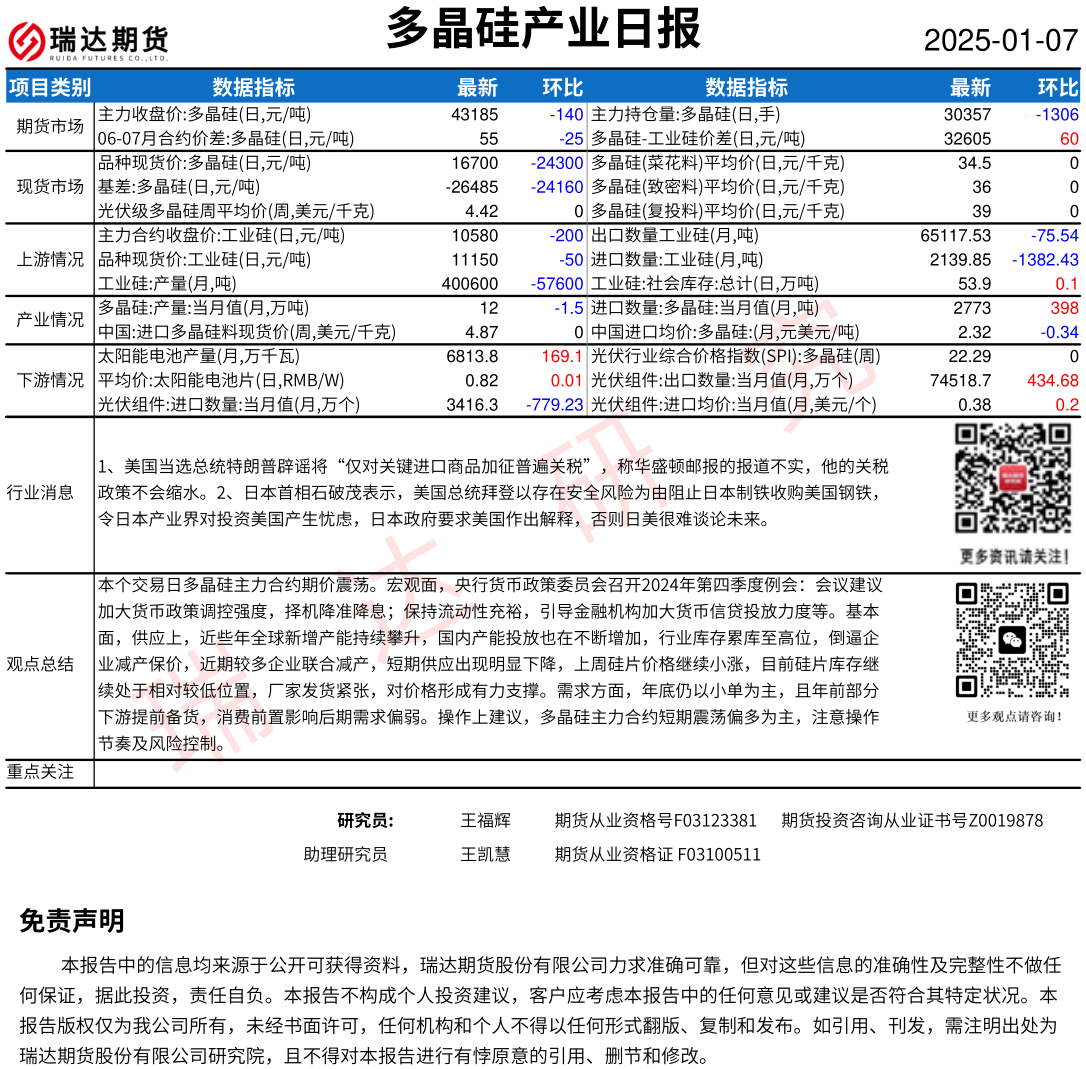
Task: Click the -779.23 change value
Action: [555, 405]
